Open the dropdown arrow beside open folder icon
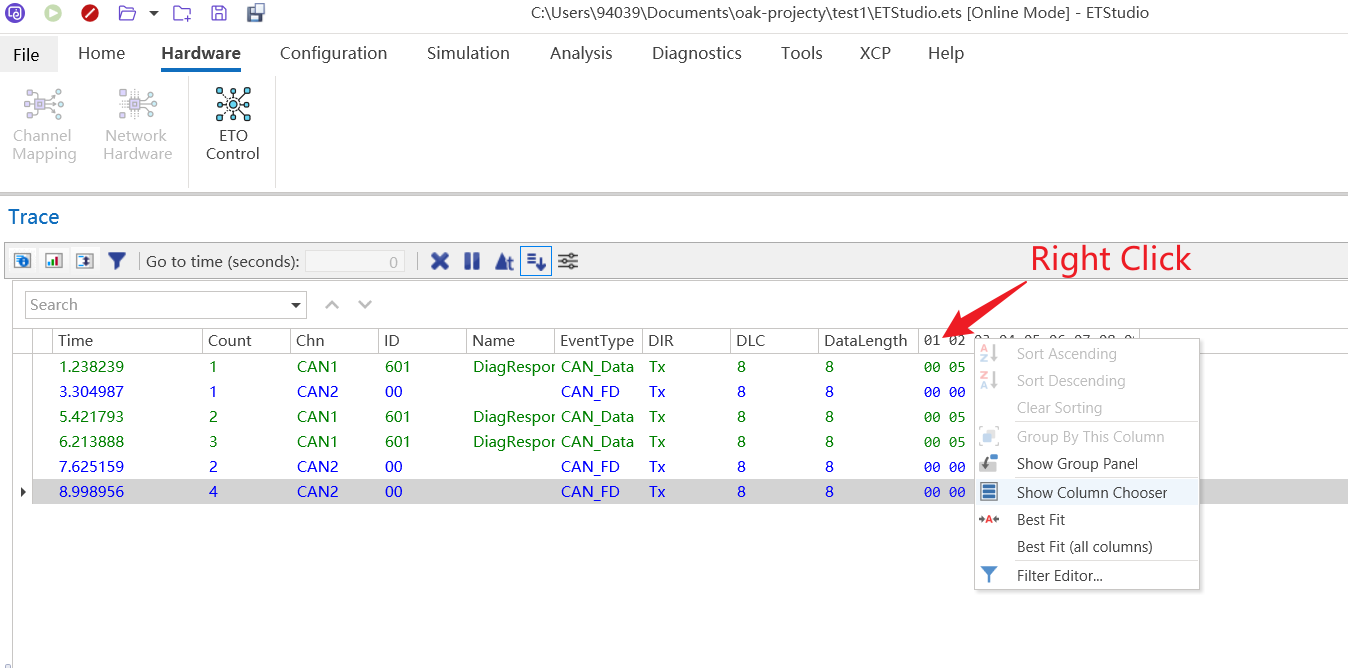1348x668 pixels. pos(153,13)
